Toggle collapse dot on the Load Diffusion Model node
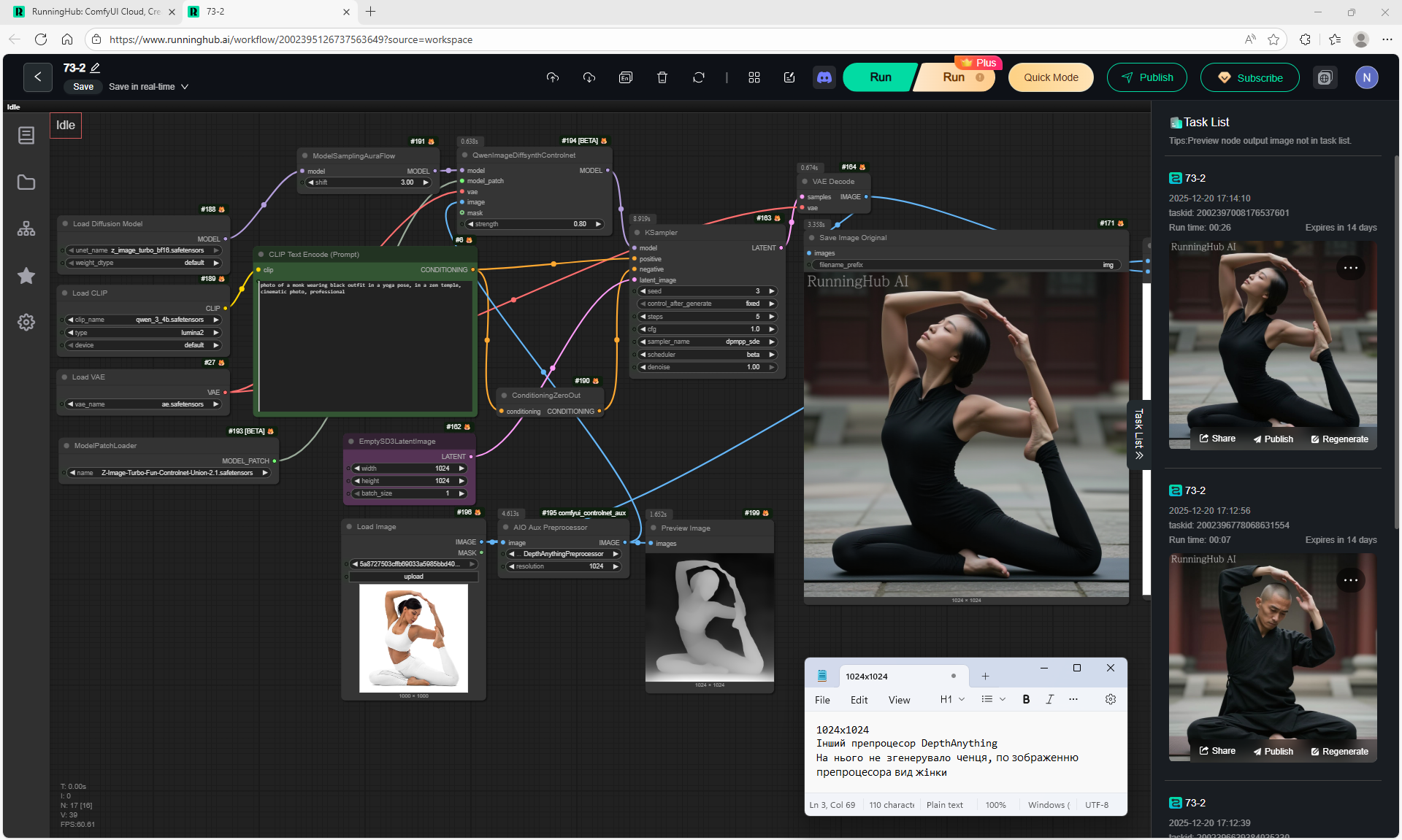 point(66,224)
